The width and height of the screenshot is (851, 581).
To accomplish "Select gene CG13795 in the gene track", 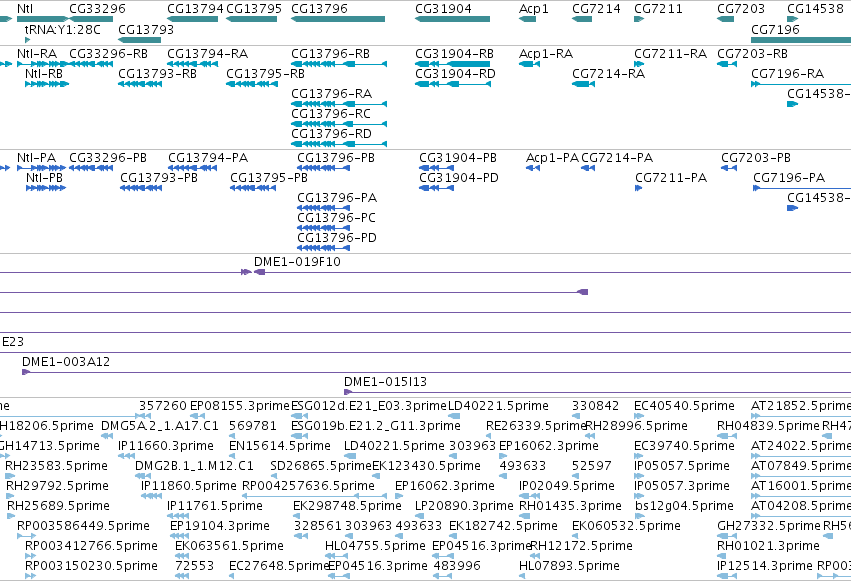I will coord(251,19).
